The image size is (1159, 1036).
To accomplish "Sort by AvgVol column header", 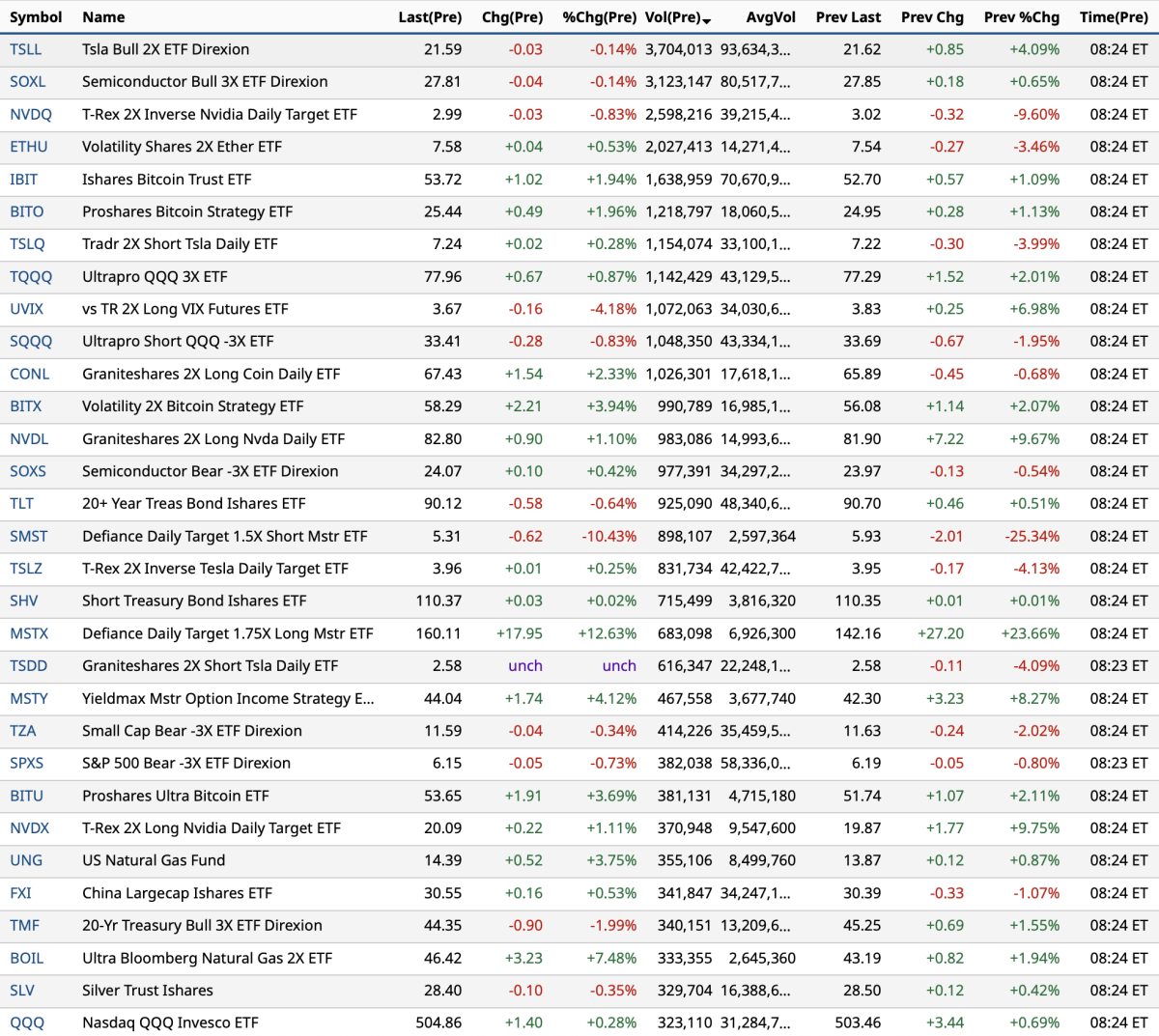I will coord(771,17).
